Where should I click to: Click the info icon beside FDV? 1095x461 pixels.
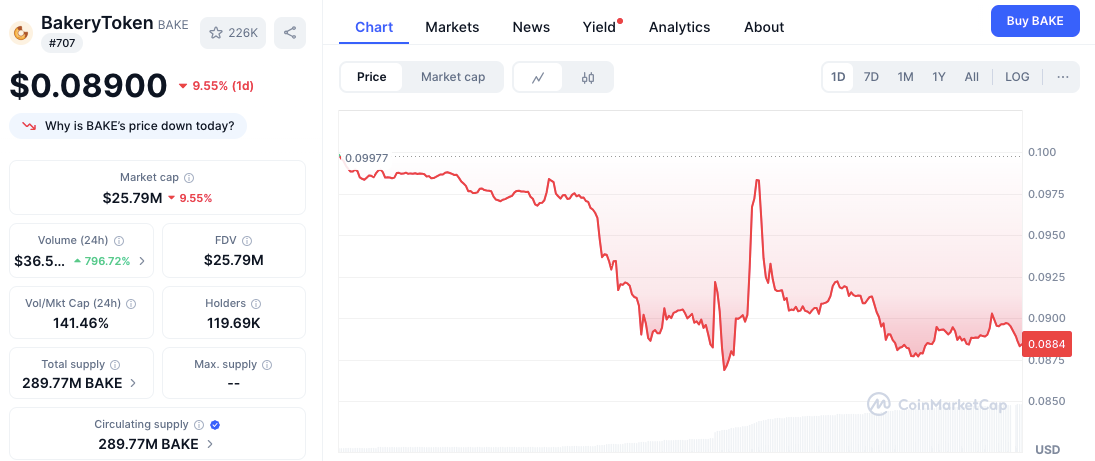pyautogui.click(x=246, y=241)
